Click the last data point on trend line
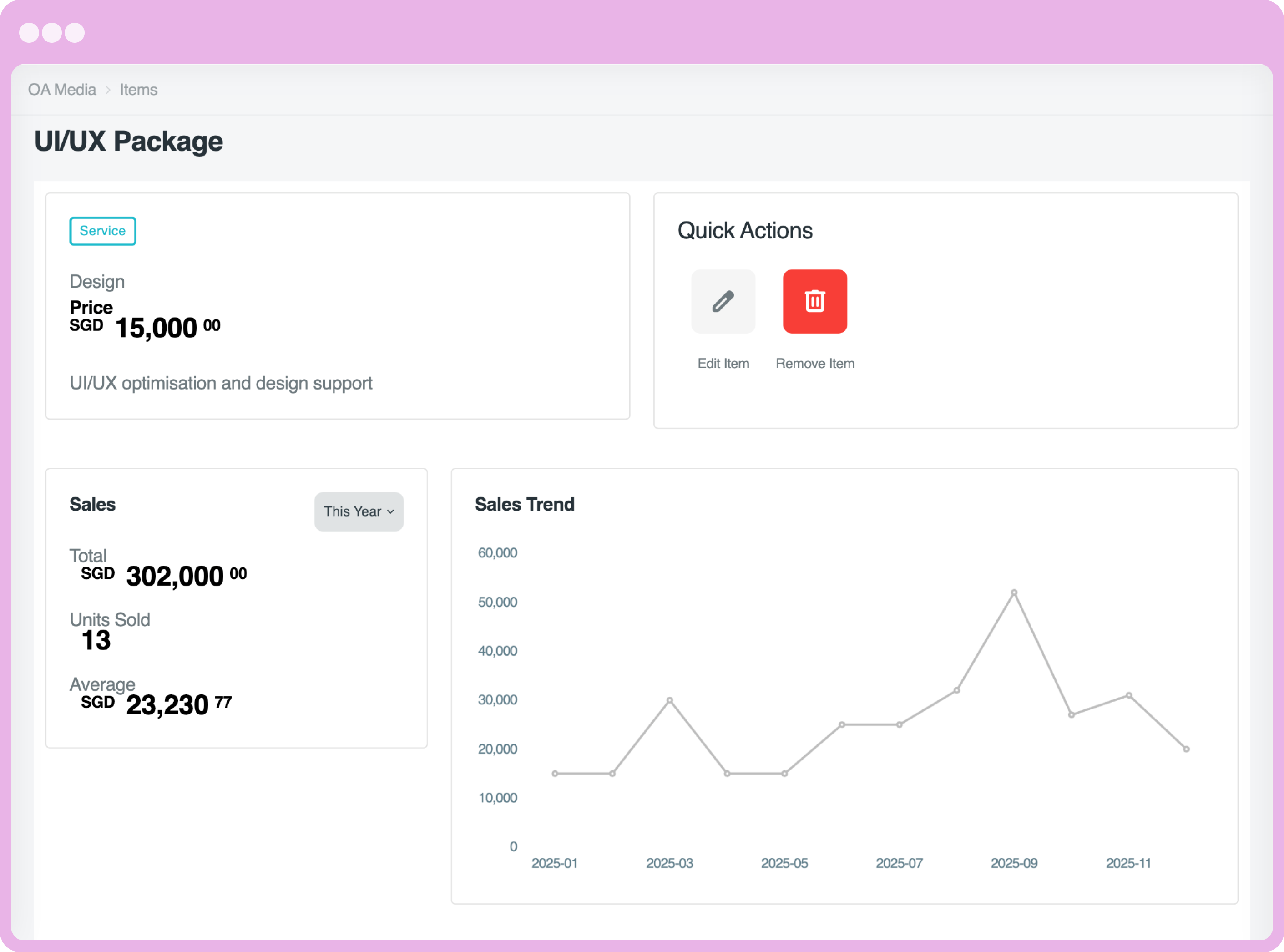This screenshot has width=1284, height=952. 1186,749
